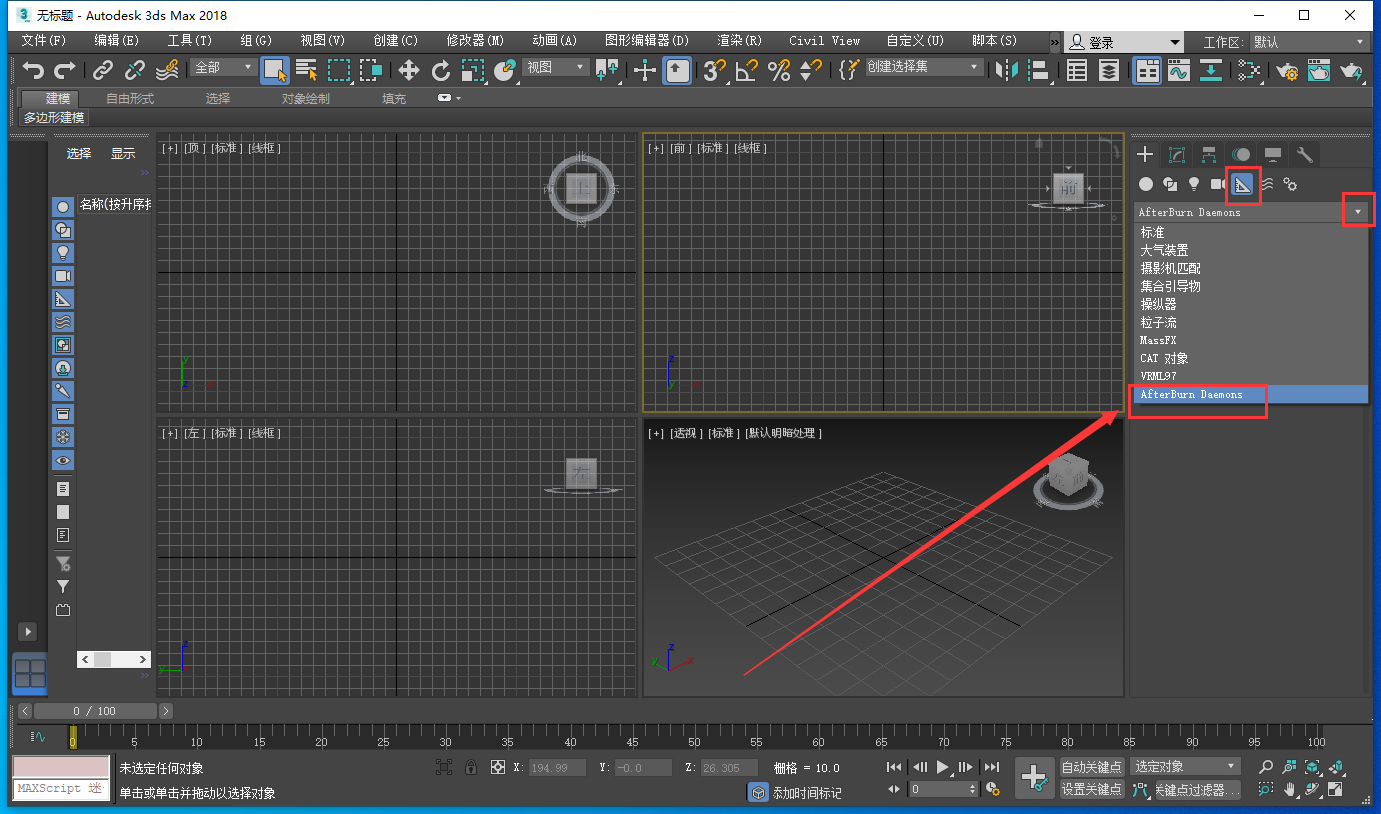Open the 创建选择集 named selection dropdown
The image size is (1381, 814).
(924, 67)
